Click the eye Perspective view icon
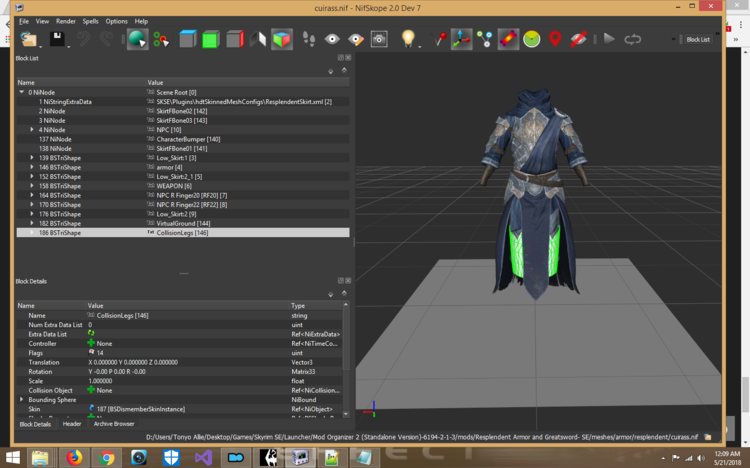The width and height of the screenshot is (750, 468). point(332,39)
